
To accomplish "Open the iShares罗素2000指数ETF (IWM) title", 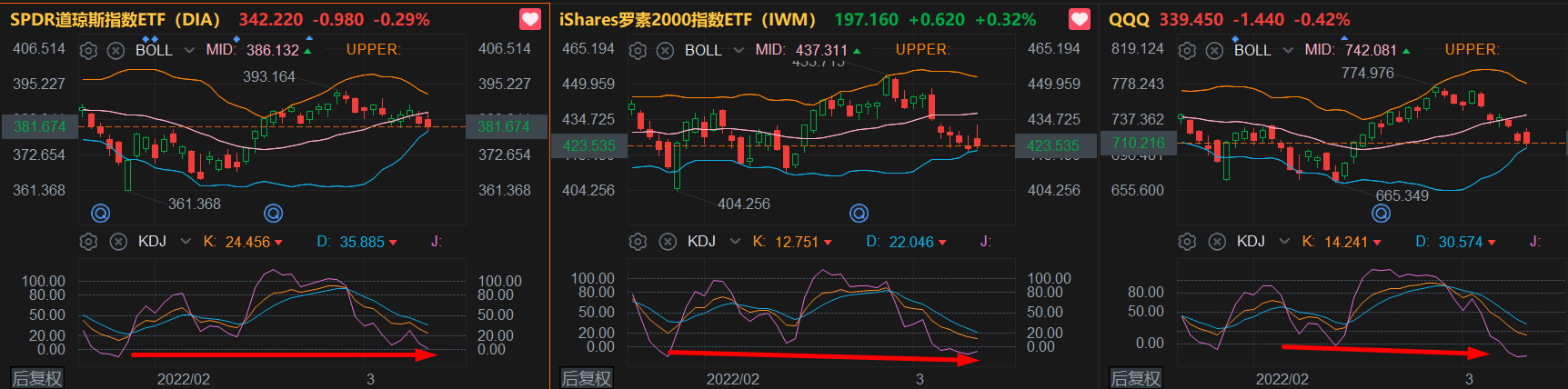I will 688,19.
